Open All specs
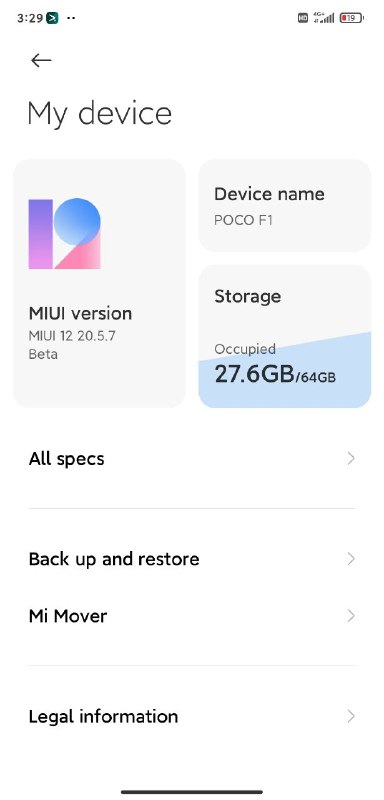This screenshot has height=800, width=384. (x=192, y=459)
